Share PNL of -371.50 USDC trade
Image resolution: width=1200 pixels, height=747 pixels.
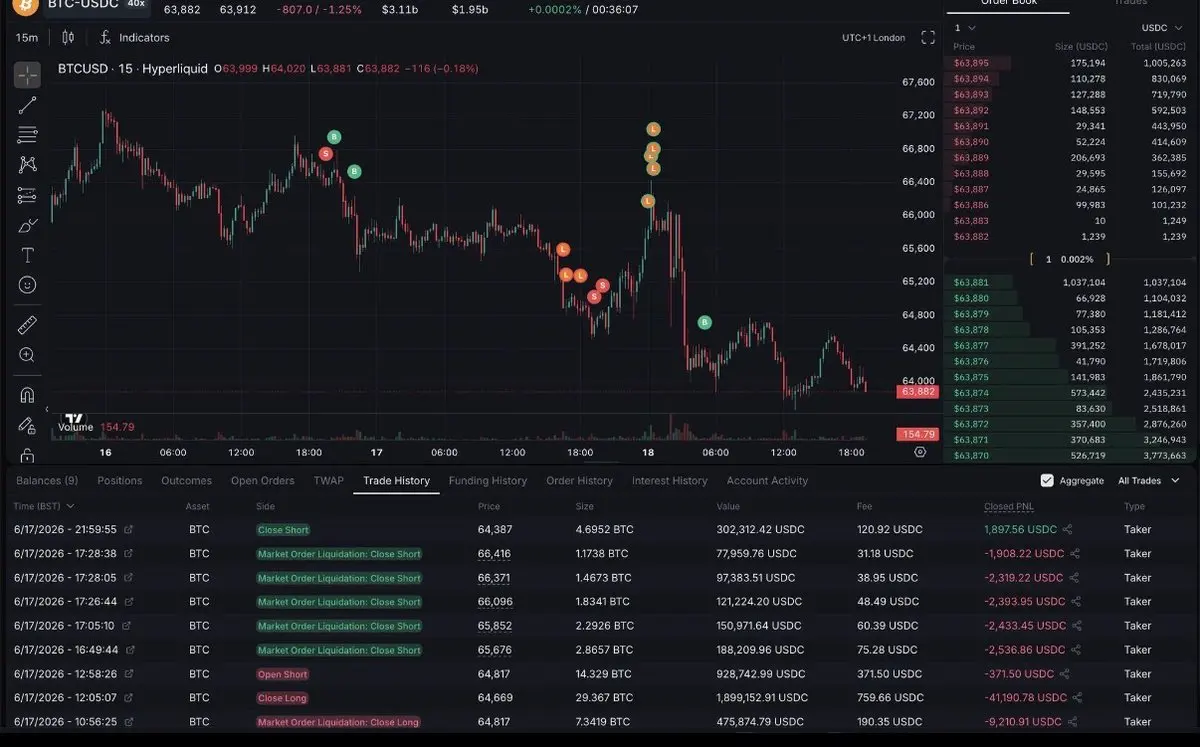click(1064, 674)
